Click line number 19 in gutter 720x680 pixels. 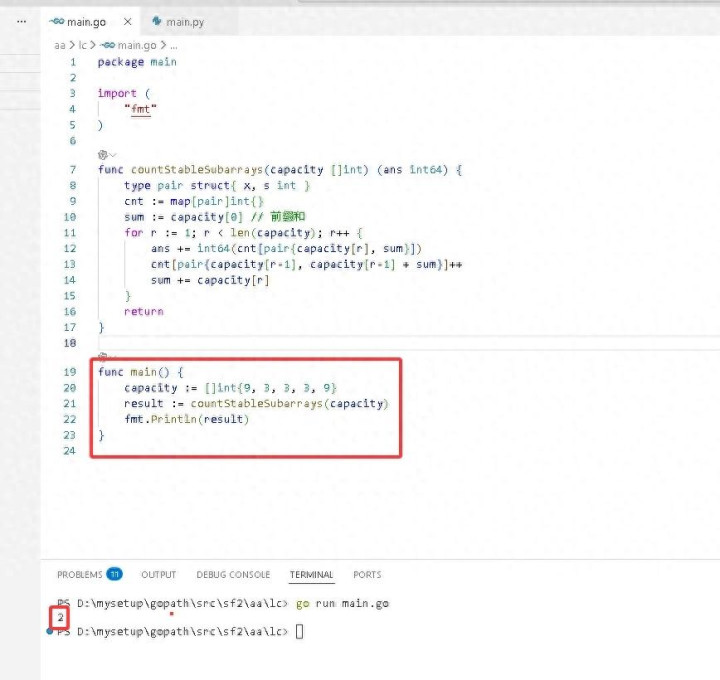pos(70,372)
